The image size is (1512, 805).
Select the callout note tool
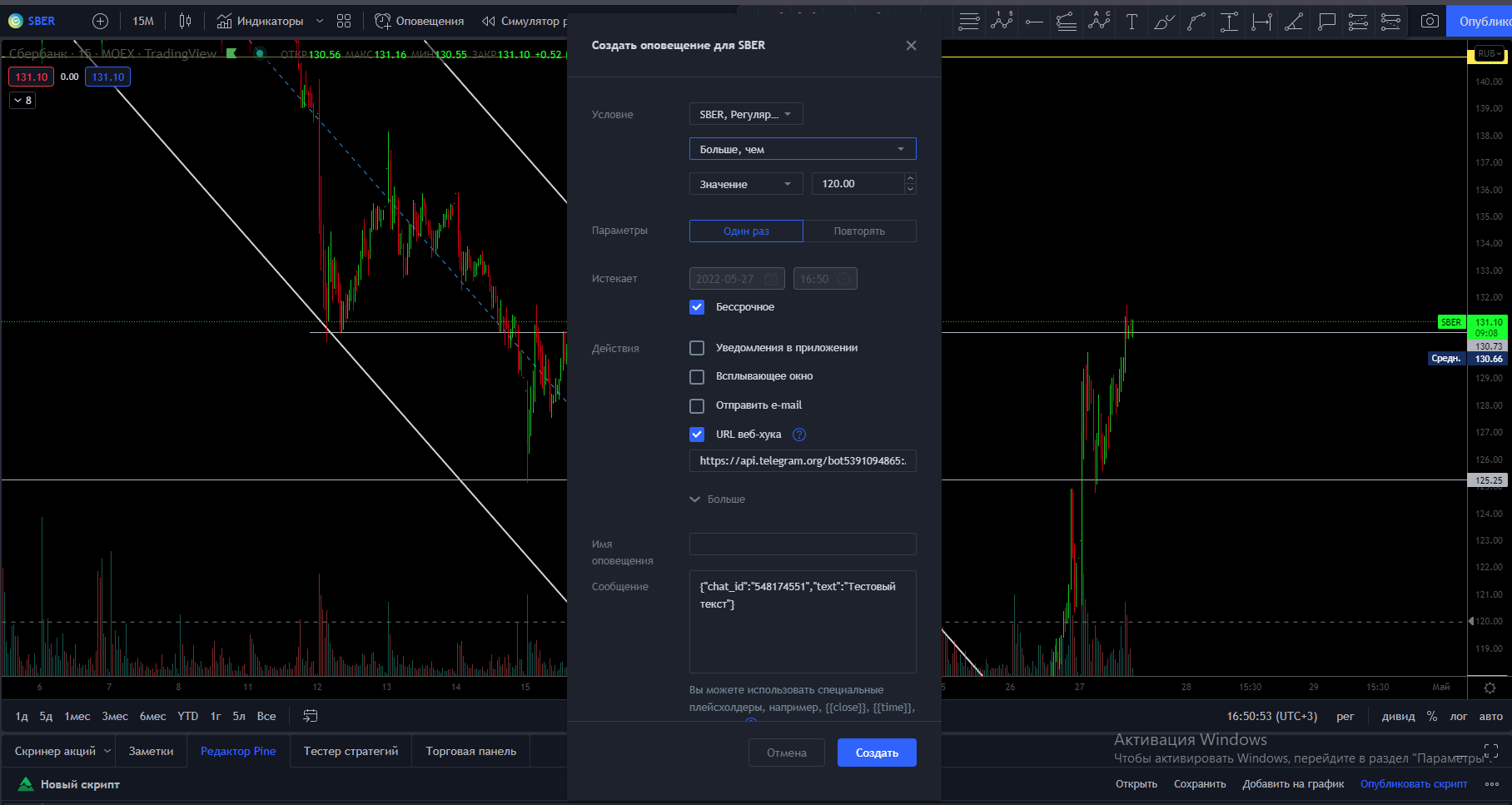coord(1326,22)
